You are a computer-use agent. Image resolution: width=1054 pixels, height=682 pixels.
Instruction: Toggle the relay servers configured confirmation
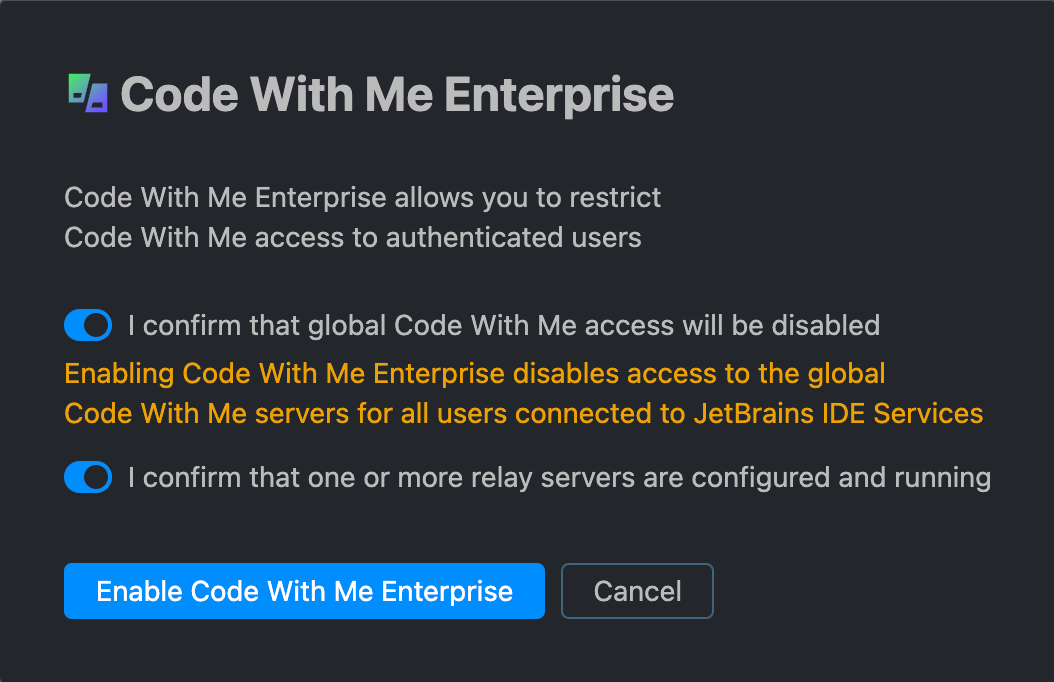[87, 477]
